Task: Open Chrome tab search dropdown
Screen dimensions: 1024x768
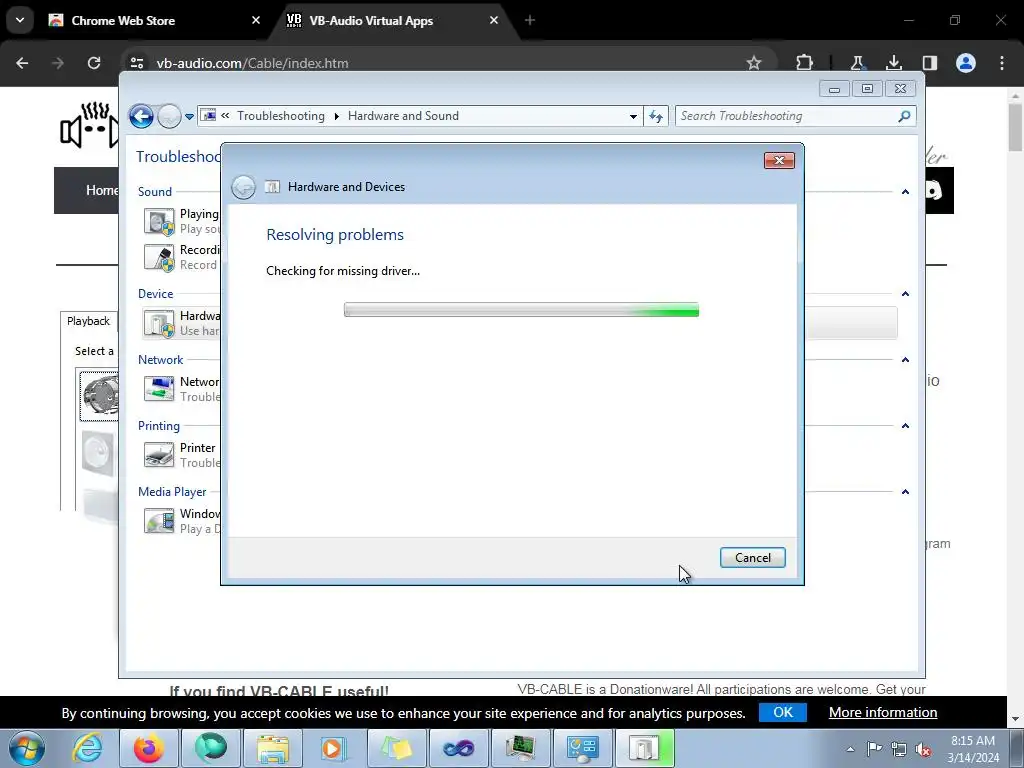Action: pyautogui.click(x=20, y=20)
